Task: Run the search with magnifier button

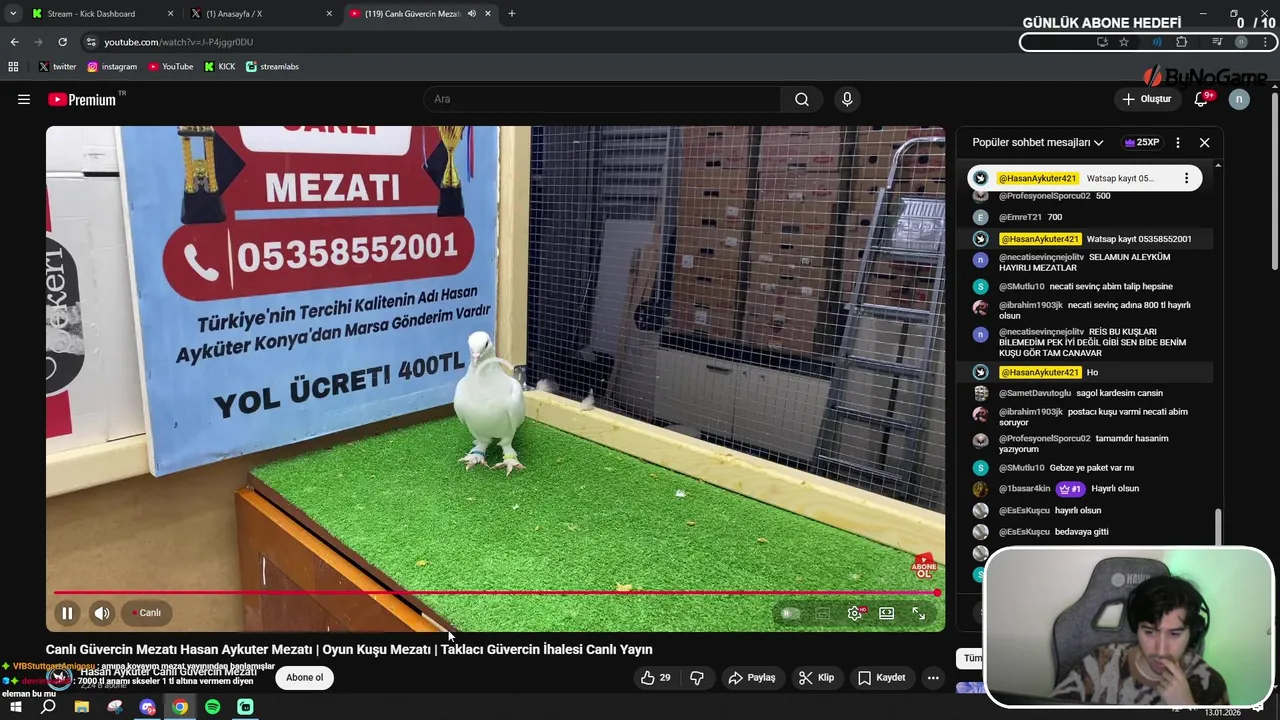Action: (x=802, y=99)
